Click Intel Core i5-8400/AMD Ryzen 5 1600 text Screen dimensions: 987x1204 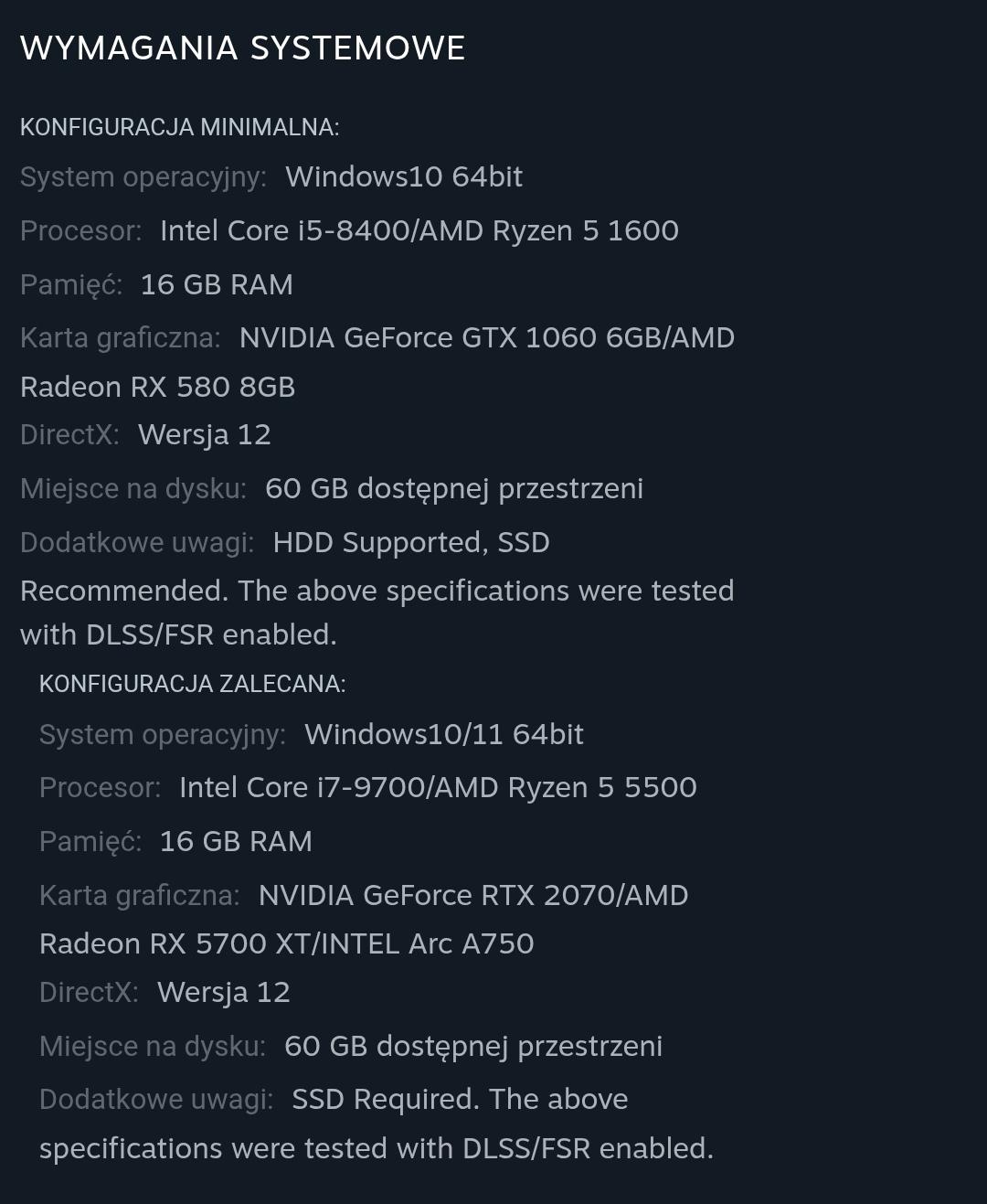pos(419,230)
